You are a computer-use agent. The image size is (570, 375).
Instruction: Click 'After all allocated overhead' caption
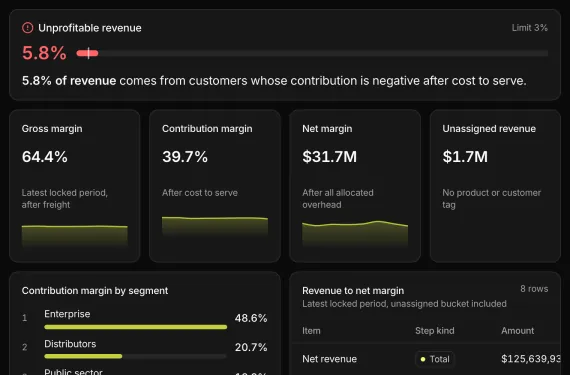coord(338,199)
